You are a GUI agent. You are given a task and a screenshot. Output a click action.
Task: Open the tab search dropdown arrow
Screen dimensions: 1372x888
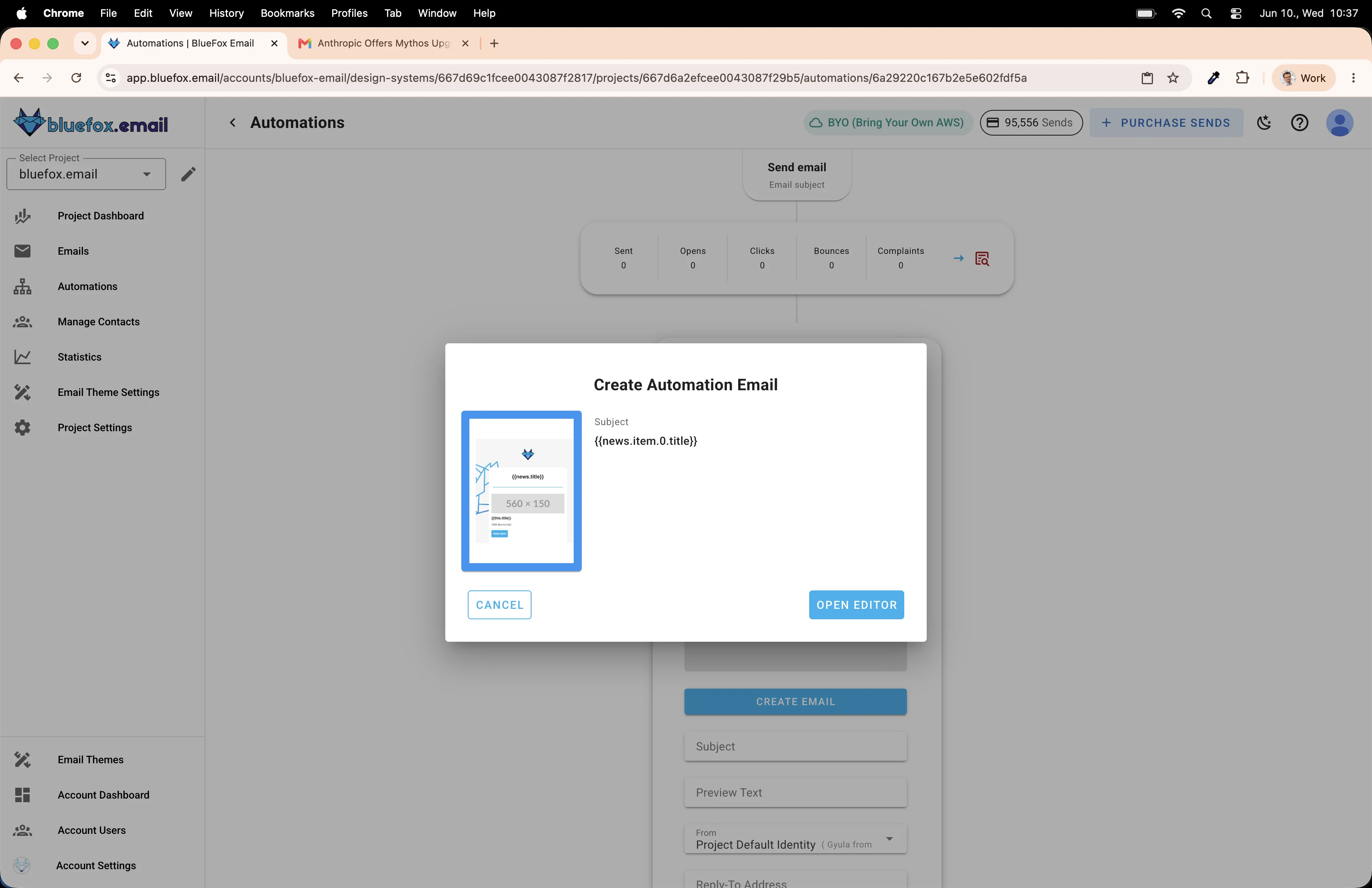point(85,43)
